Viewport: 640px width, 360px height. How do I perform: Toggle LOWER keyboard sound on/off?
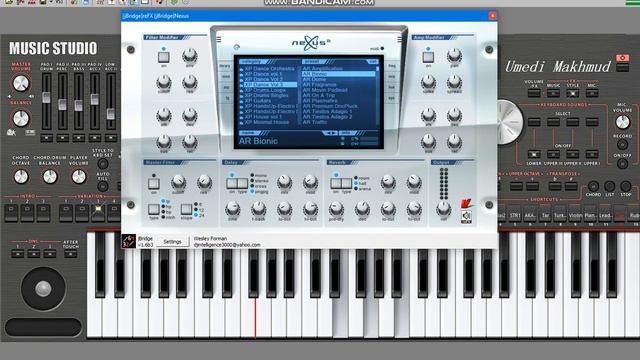click(x=534, y=155)
